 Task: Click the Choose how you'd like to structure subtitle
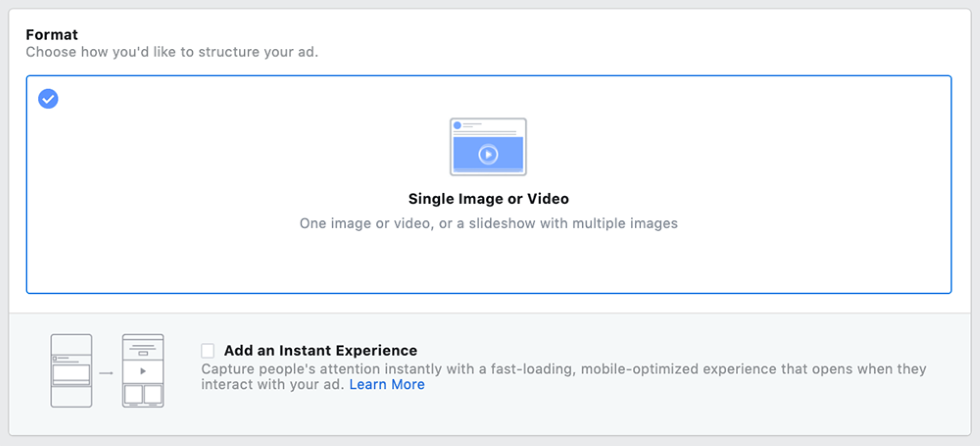pyautogui.click(x=172, y=52)
